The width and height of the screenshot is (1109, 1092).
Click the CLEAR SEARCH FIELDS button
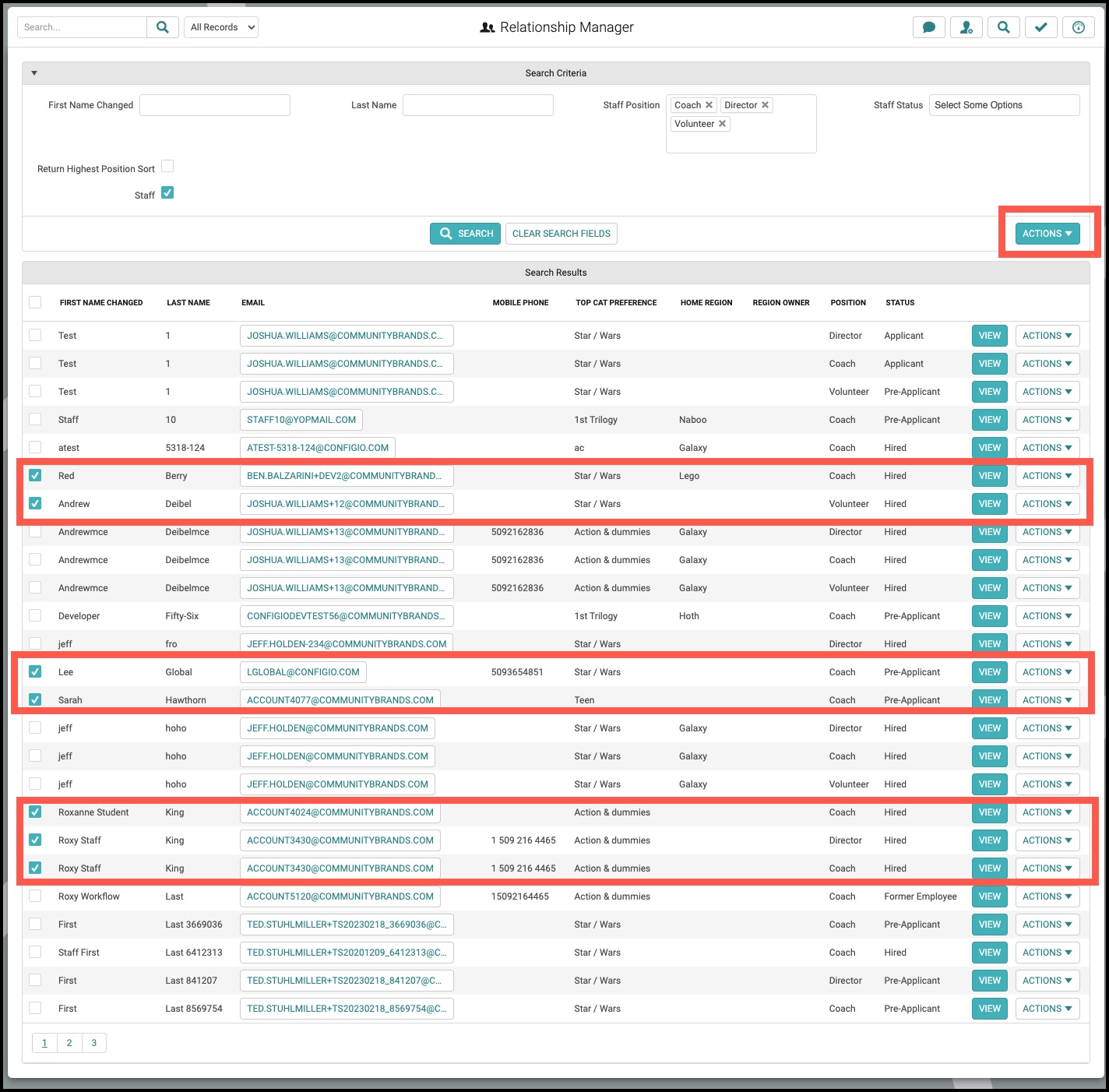tap(562, 234)
